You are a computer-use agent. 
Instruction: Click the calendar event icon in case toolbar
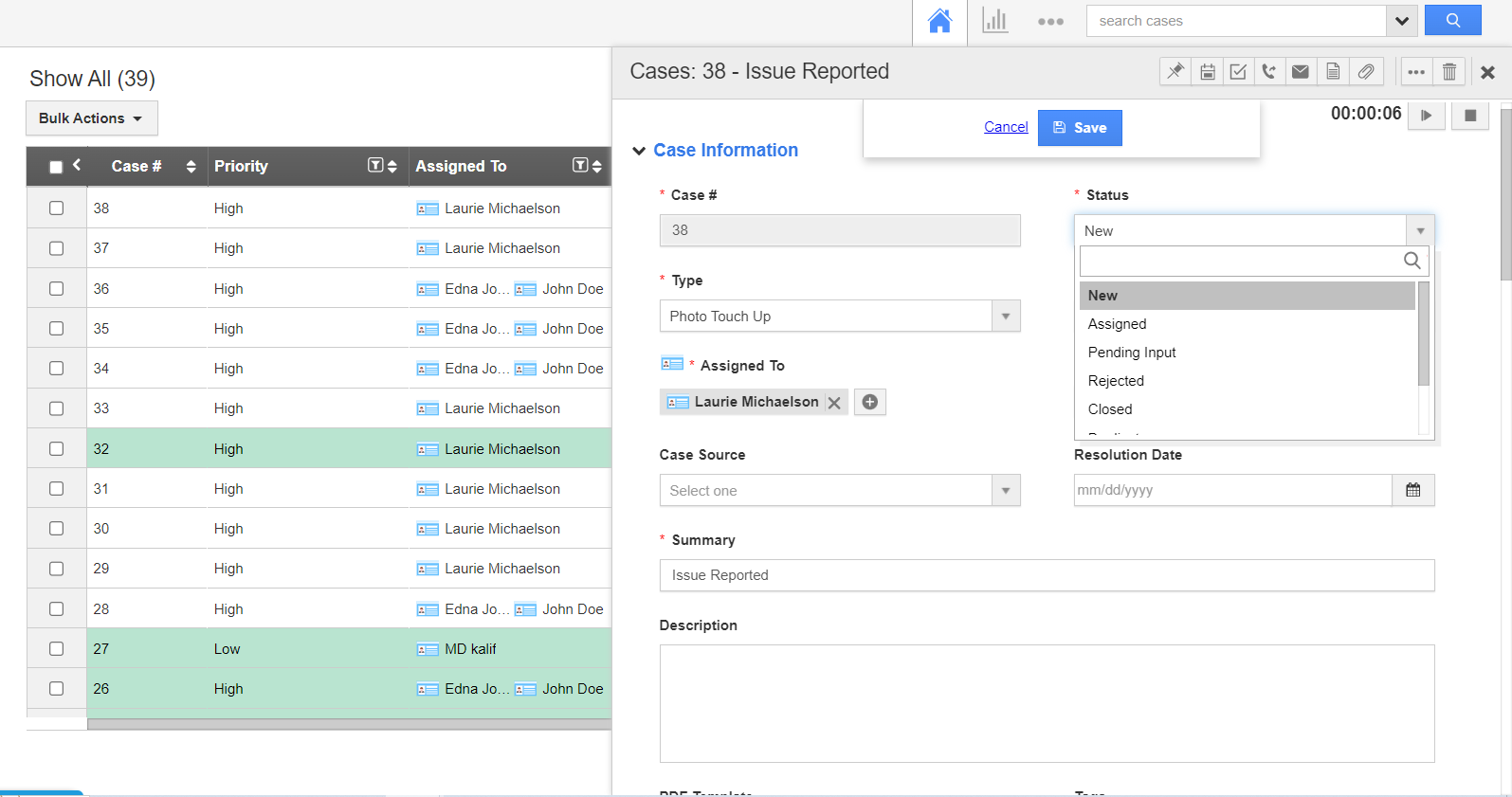tap(1208, 72)
